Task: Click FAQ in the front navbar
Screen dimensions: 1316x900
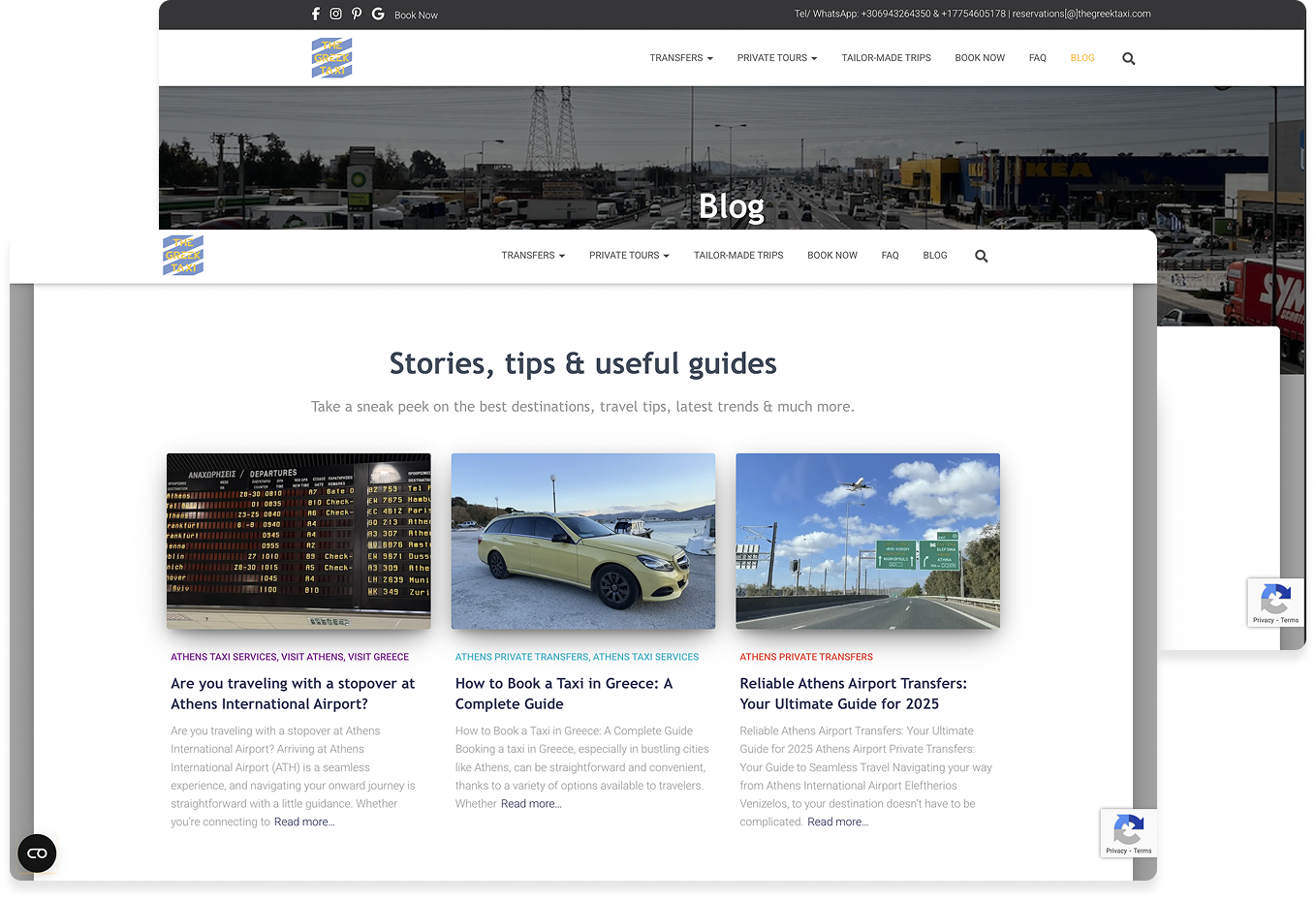Action: click(x=890, y=256)
